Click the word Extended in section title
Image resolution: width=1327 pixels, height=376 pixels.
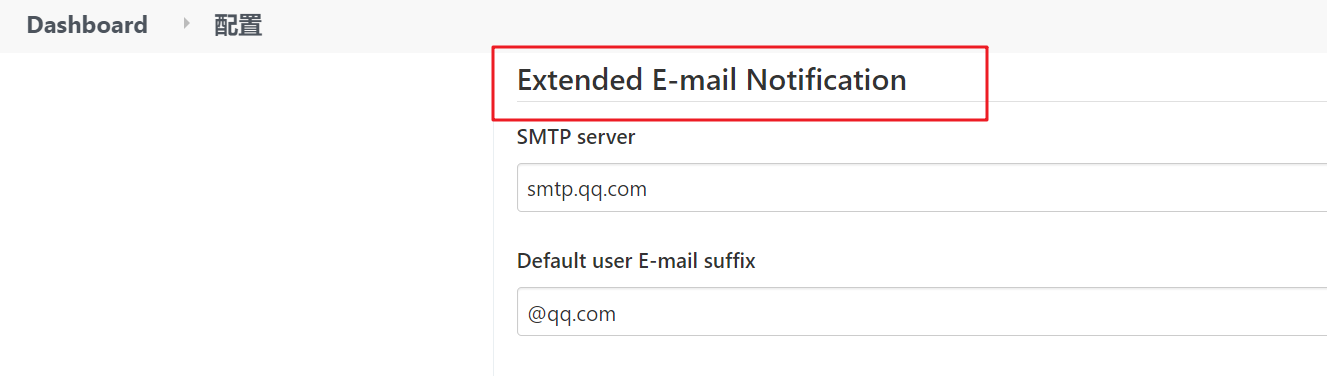[575, 80]
